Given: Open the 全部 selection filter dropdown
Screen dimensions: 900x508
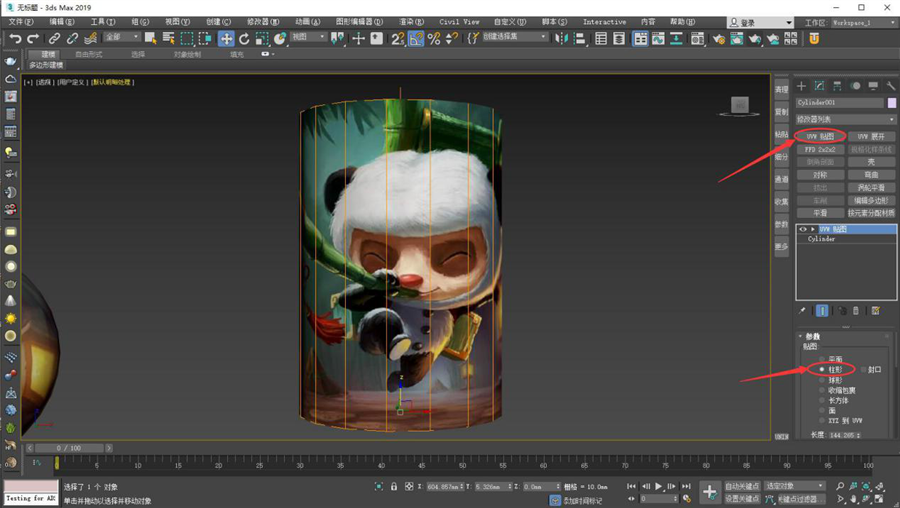Looking at the screenshot, I should [x=122, y=37].
